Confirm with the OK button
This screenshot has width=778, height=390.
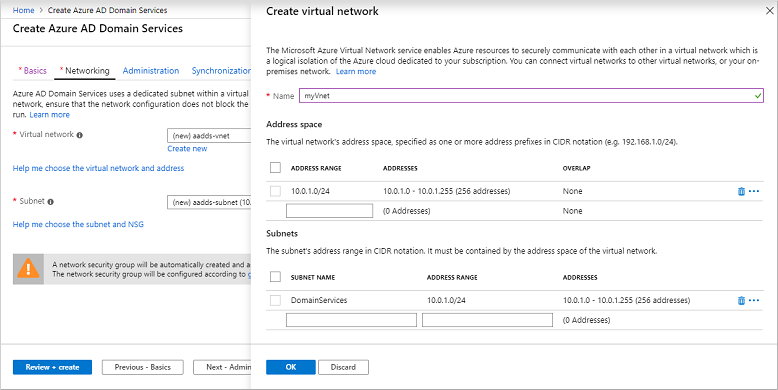[291, 367]
